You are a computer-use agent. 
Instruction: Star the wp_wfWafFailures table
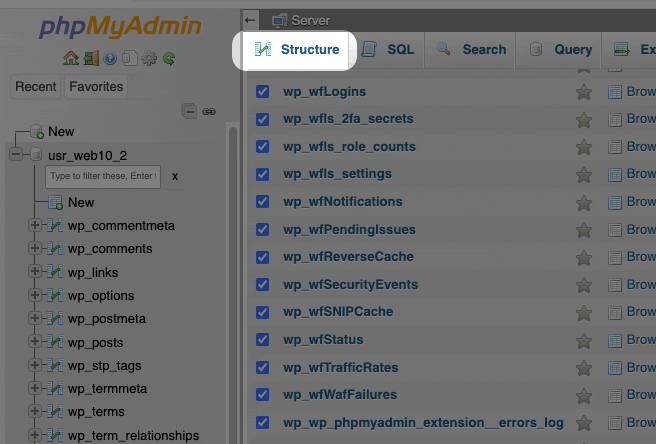(584, 396)
